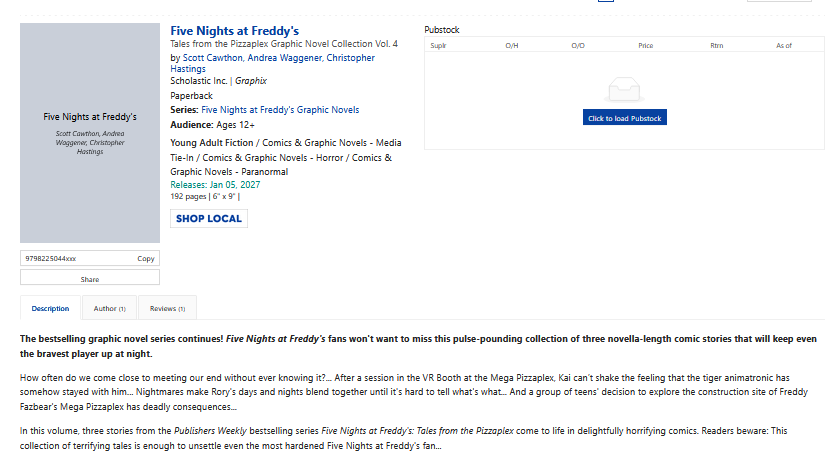Image resolution: width=825 pixels, height=463 pixels.
Task: Switch to the Author tab
Action: tap(109, 309)
